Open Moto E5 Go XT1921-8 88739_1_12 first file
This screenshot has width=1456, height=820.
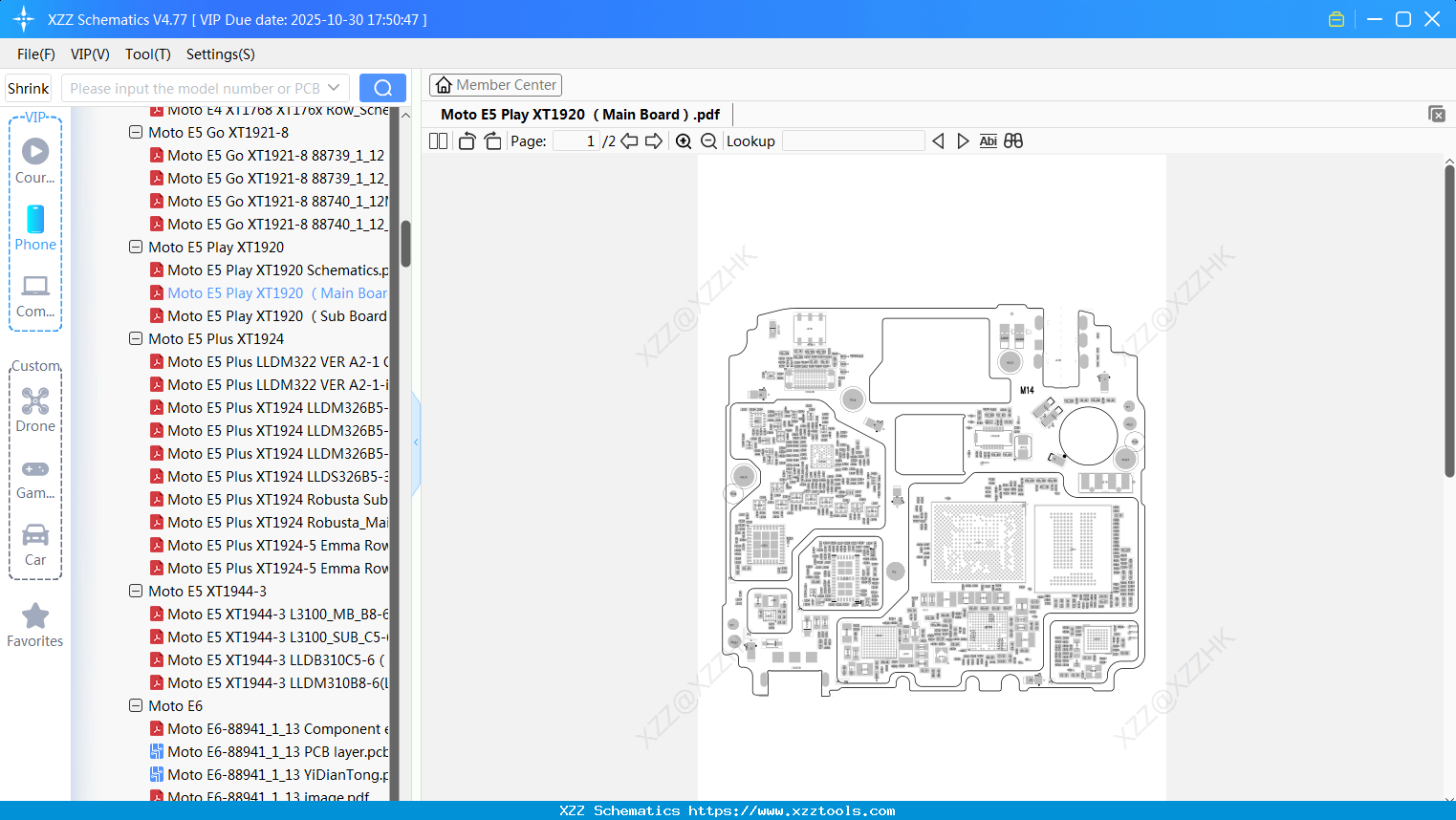pos(268,156)
